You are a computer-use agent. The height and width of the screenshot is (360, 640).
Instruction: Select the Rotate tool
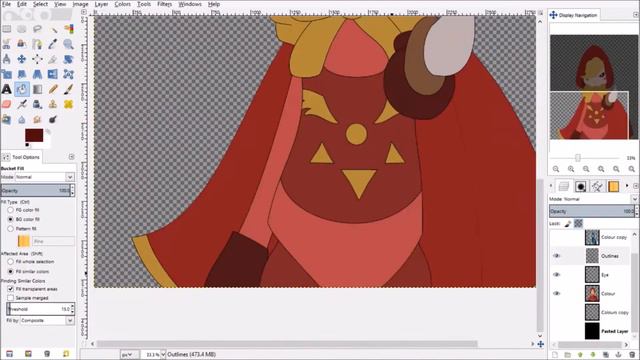coord(69,59)
